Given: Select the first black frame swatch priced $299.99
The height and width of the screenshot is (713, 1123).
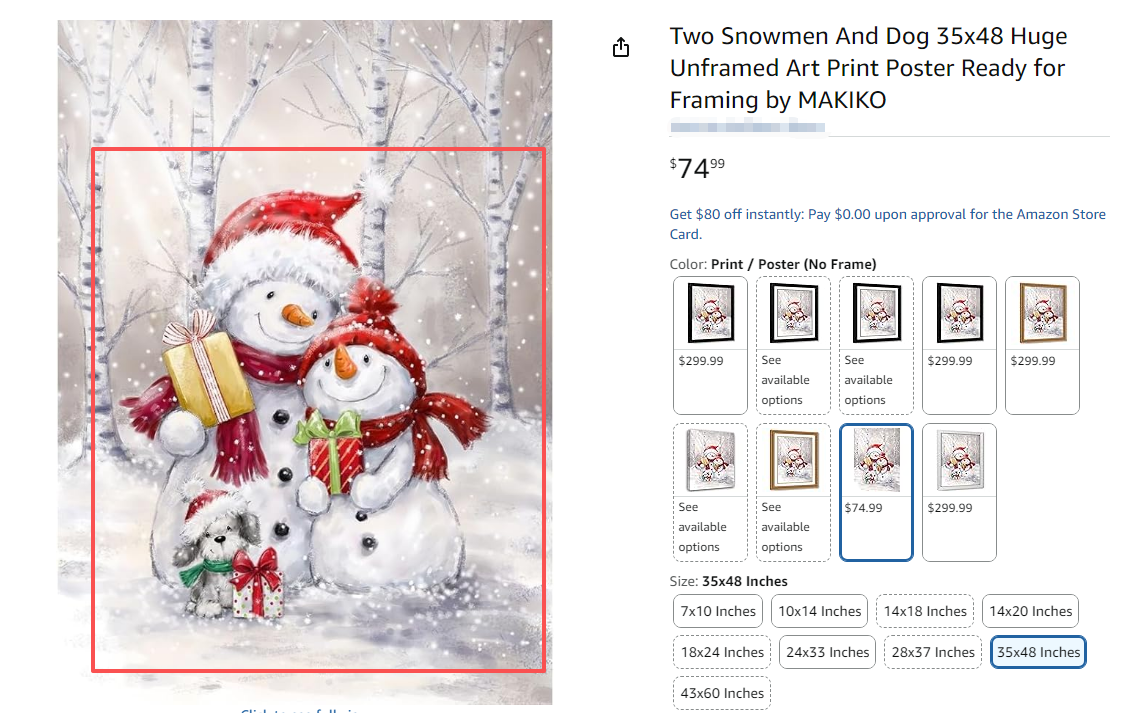Looking at the screenshot, I should click(710, 345).
